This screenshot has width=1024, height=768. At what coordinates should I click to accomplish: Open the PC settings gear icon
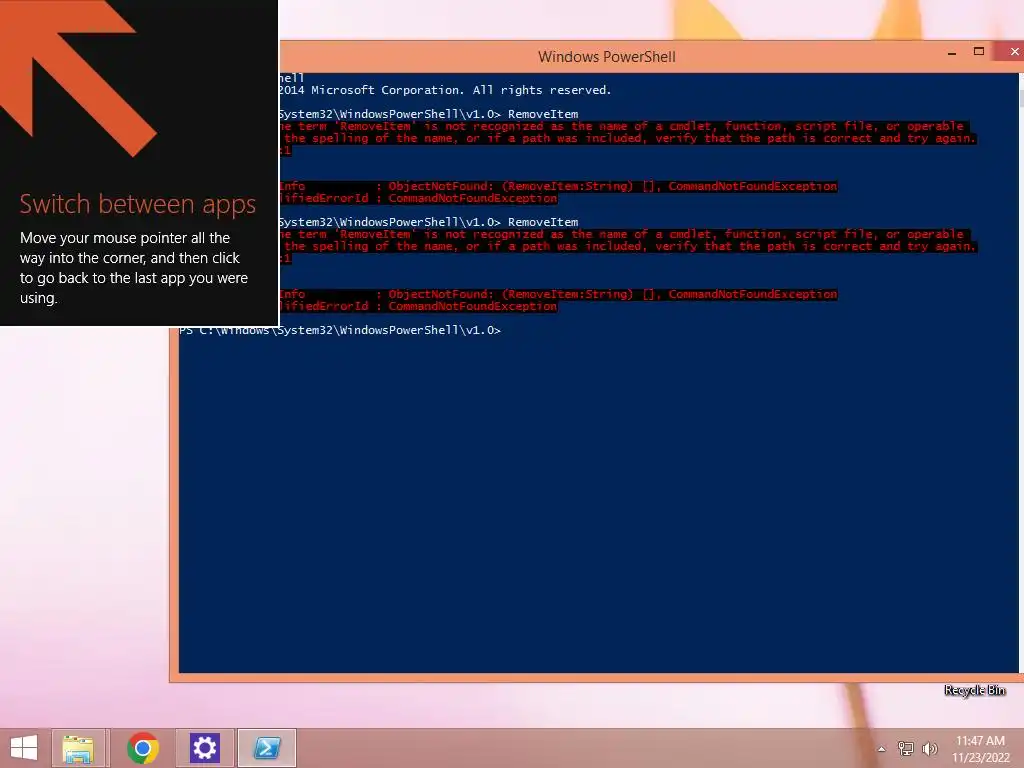(x=204, y=748)
